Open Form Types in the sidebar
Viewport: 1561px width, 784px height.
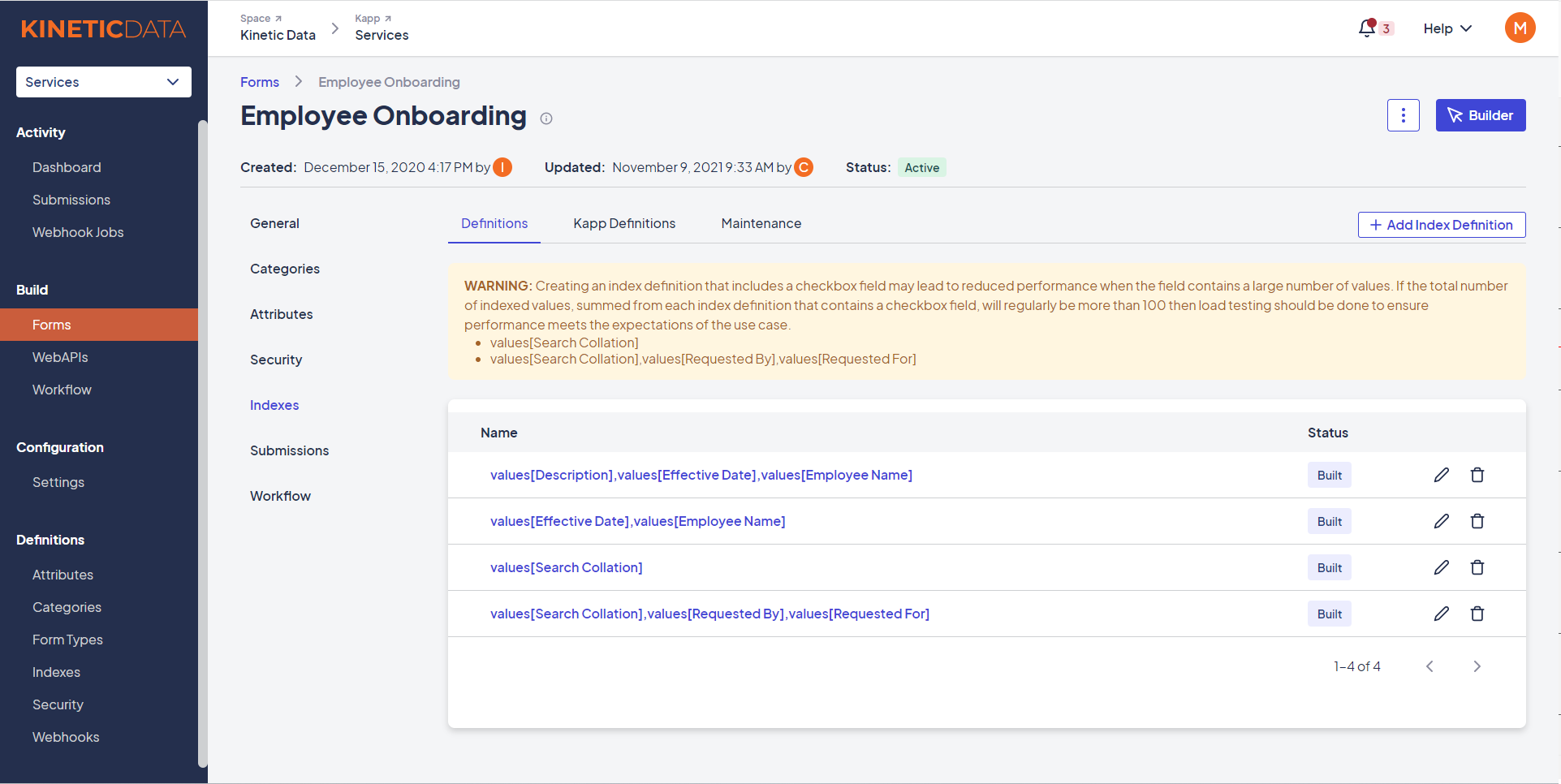click(x=67, y=640)
